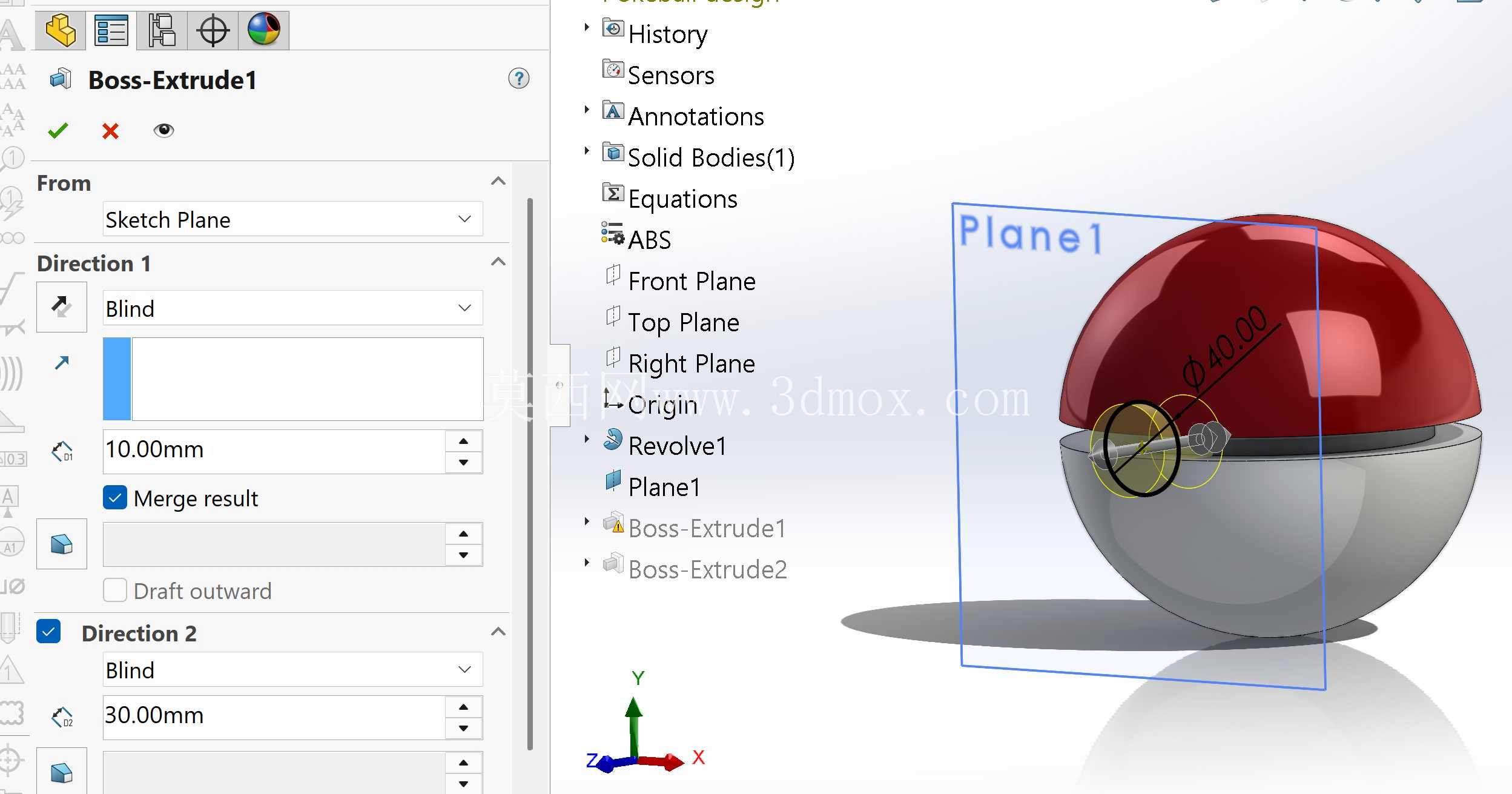This screenshot has height=794, width=1512.
Task: Click the help question mark icon
Action: 518,79
